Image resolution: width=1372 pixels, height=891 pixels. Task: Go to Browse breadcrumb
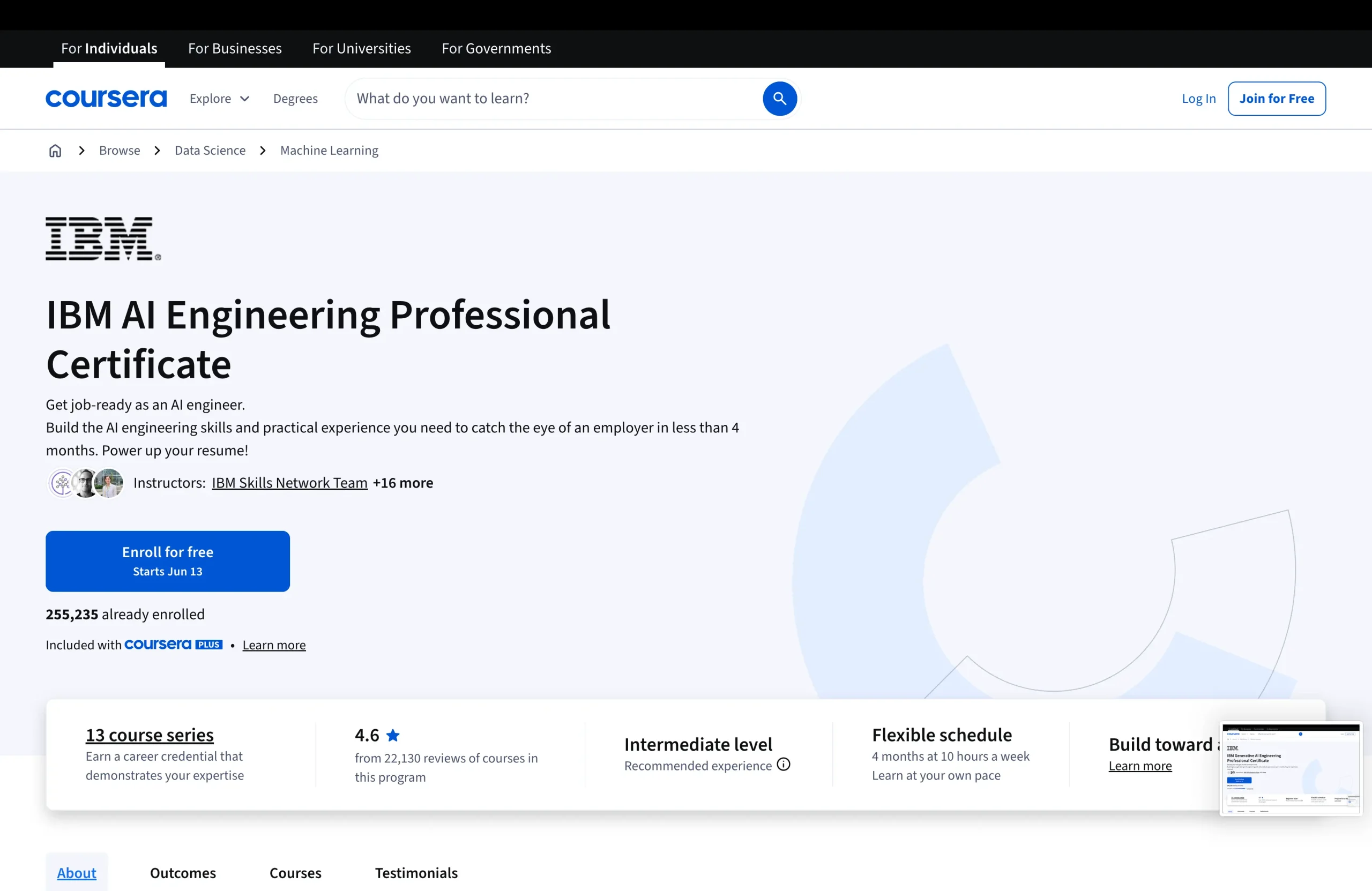click(x=120, y=151)
